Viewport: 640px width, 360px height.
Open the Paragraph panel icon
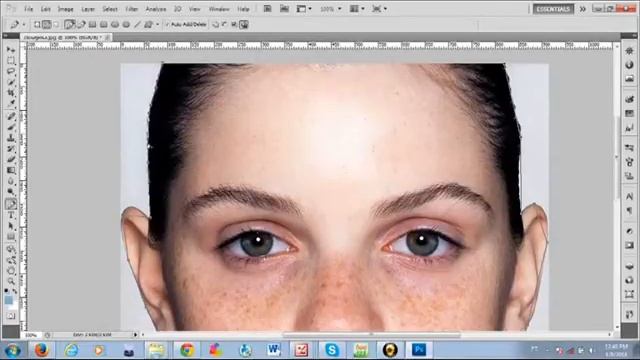[x=629, y=211]
